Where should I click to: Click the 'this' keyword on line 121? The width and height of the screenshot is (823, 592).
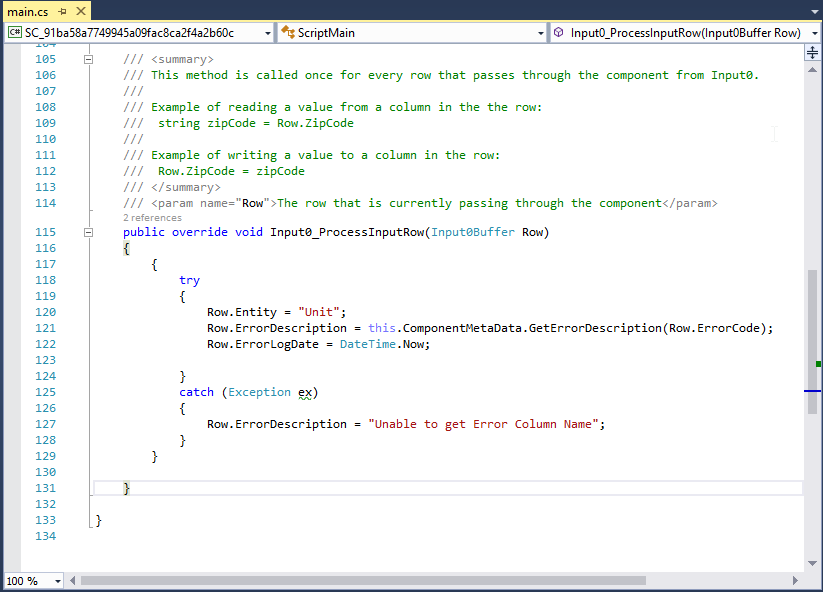pyautogui.click(x=382, y=328)
